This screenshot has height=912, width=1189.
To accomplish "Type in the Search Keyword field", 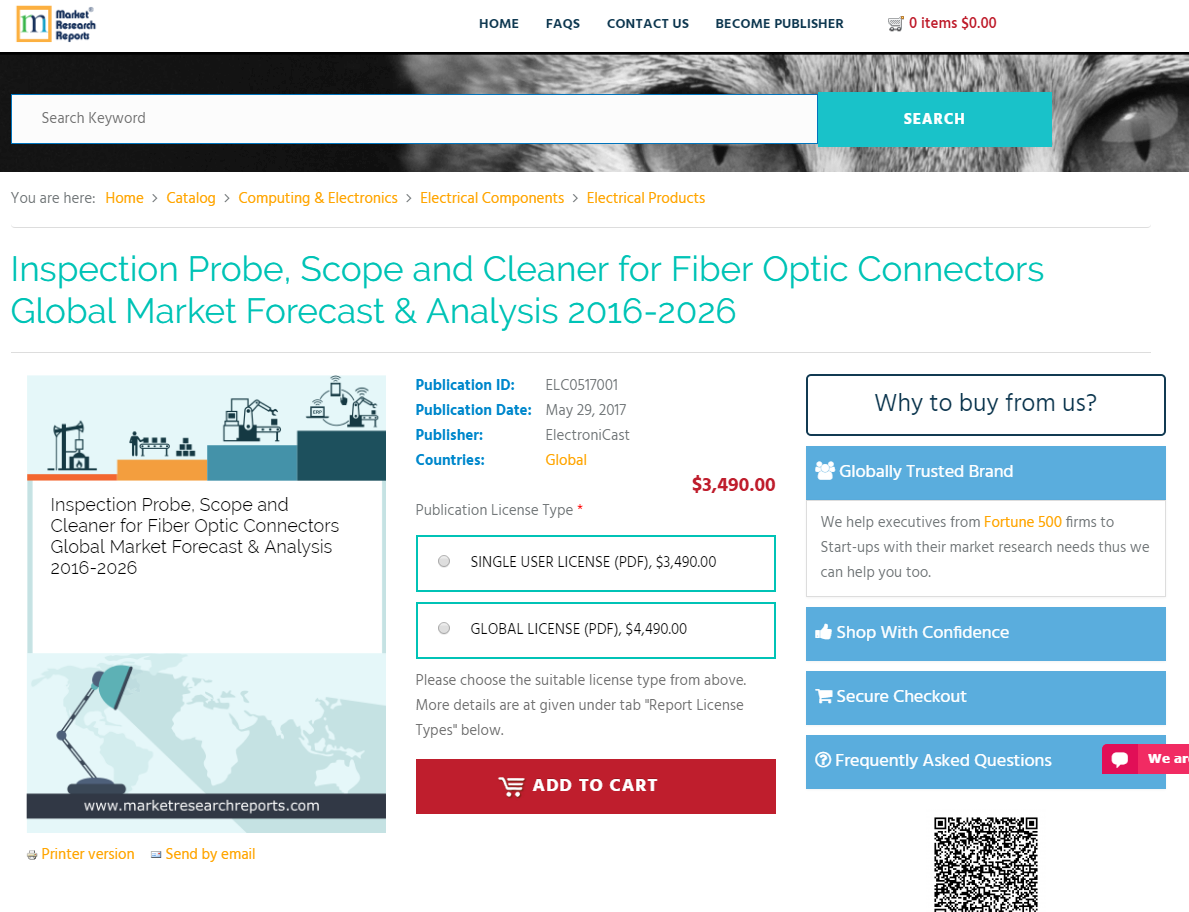I will 414,119.
